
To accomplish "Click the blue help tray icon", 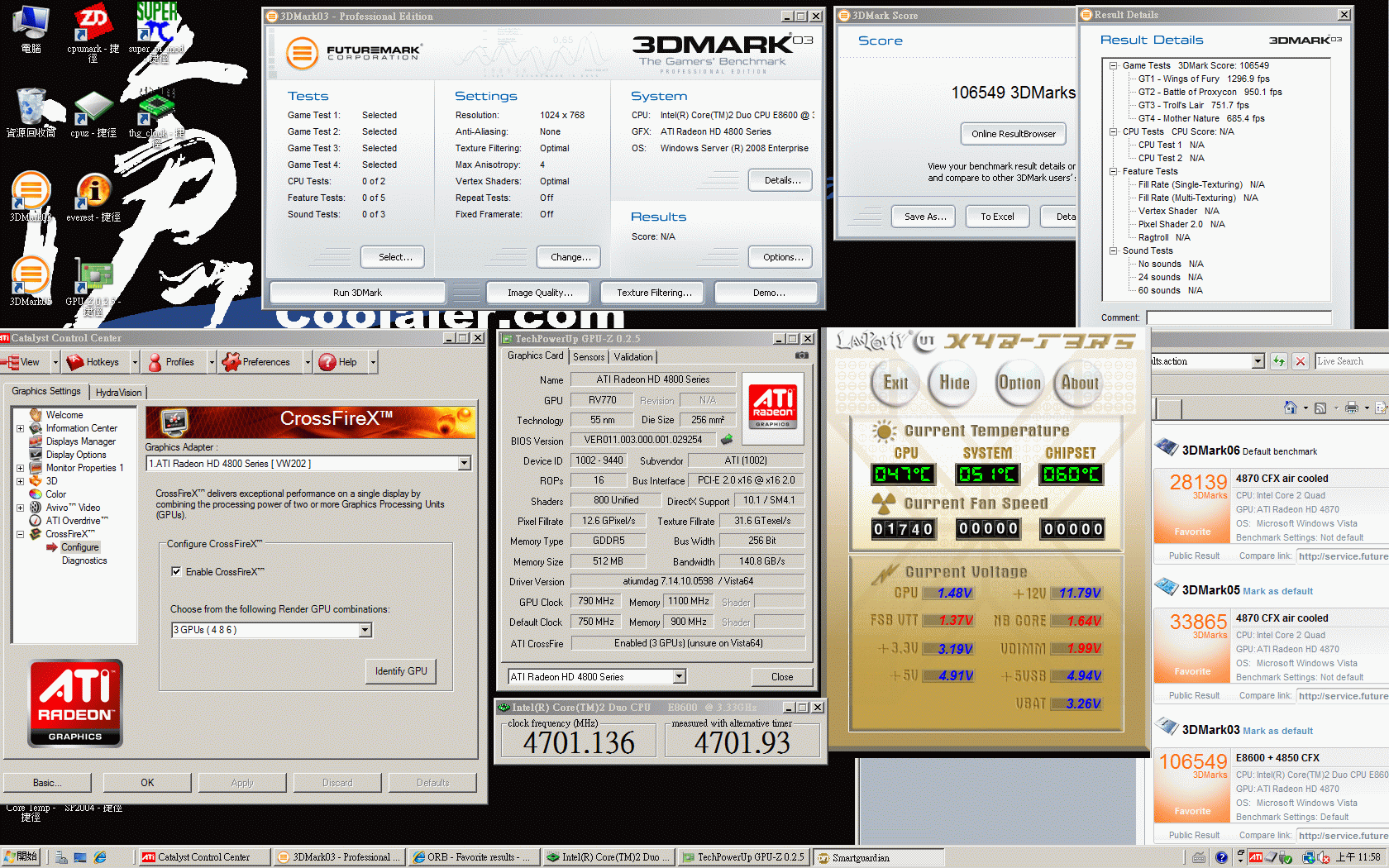I will tap(1221, 857).
